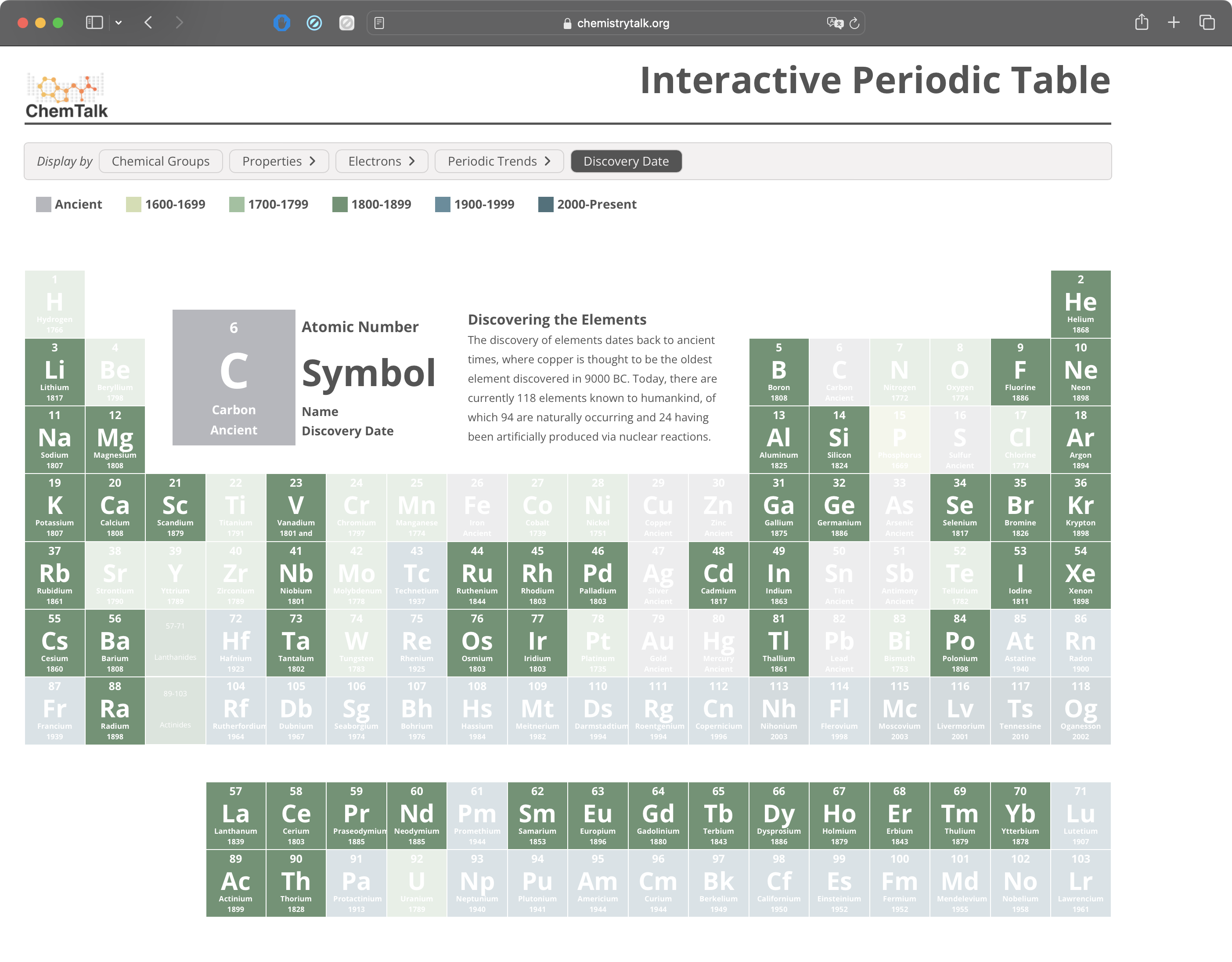Viewport: 1232px width, 962px height.
Task: Click the large Carbon example tile
Action: tap(234, 377)
